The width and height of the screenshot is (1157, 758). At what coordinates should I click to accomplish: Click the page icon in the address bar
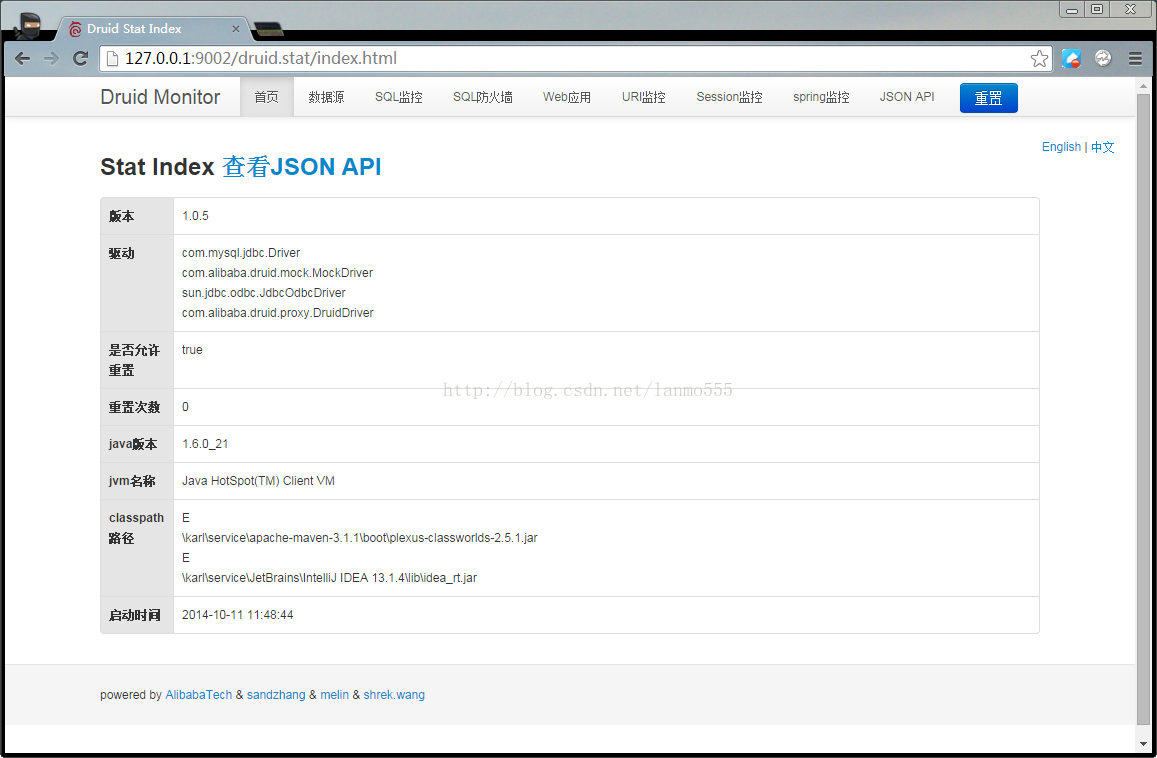click(x=112, y=58)
